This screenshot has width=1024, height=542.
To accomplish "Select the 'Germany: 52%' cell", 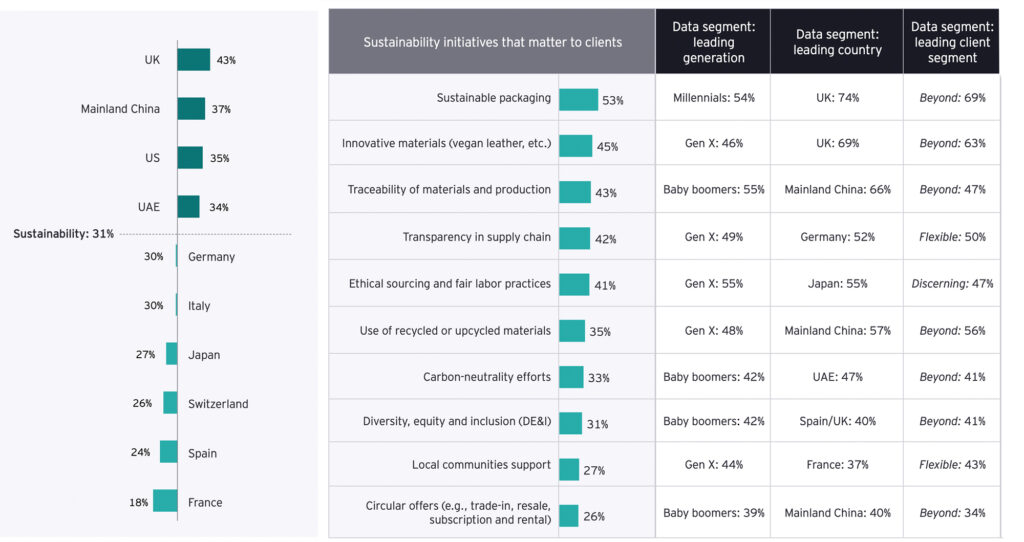I will [x=837, y=237].
